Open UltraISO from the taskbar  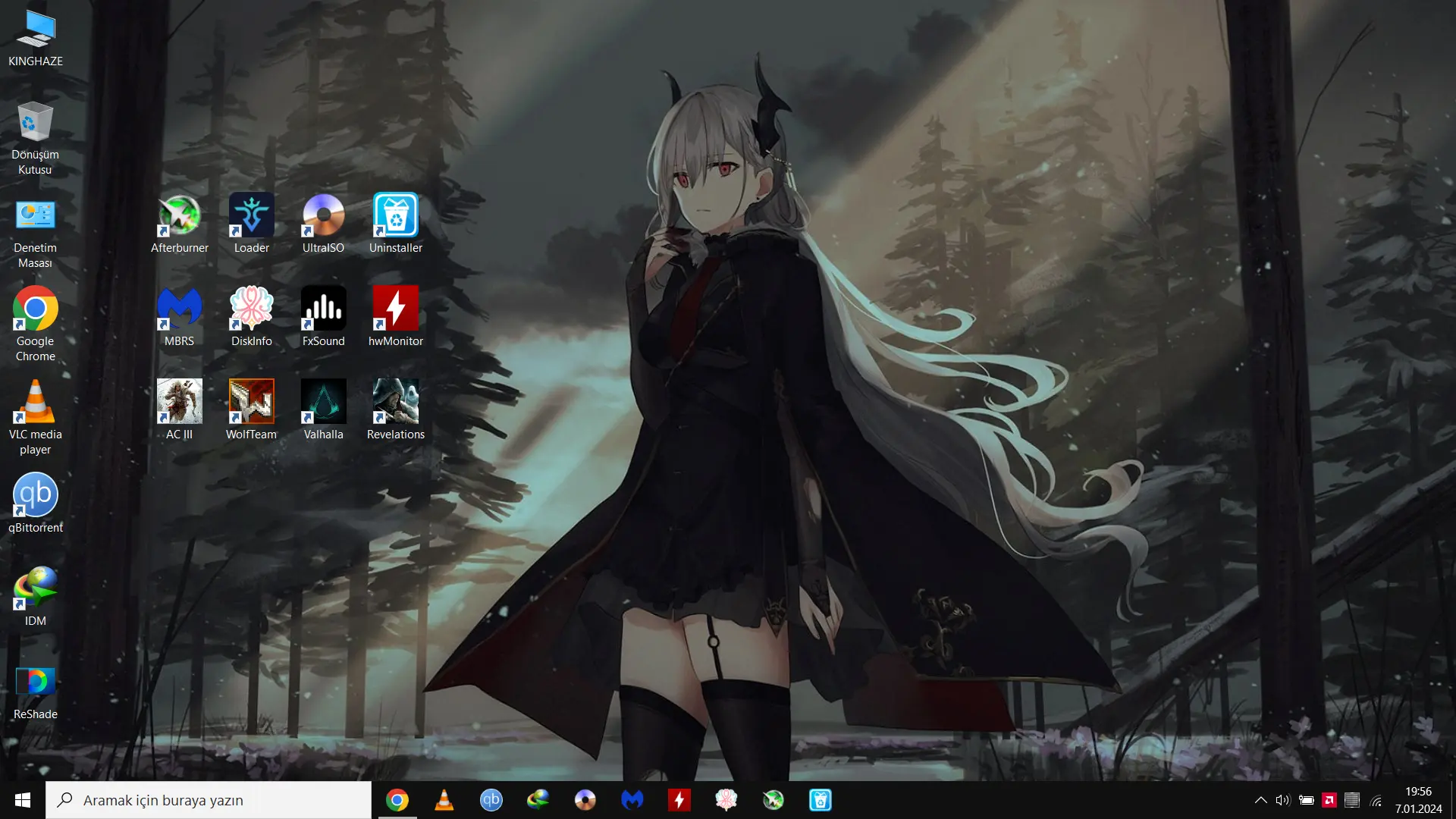point(585,800)
